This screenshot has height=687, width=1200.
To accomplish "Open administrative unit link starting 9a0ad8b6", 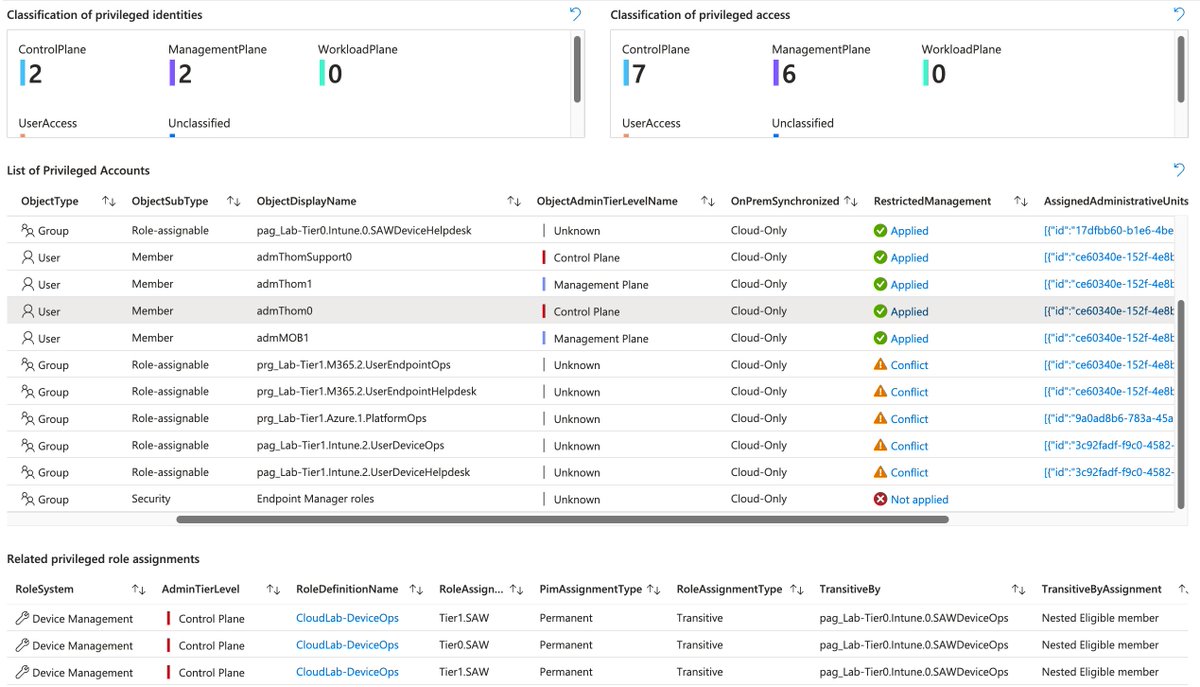I will pos(1108,418).
